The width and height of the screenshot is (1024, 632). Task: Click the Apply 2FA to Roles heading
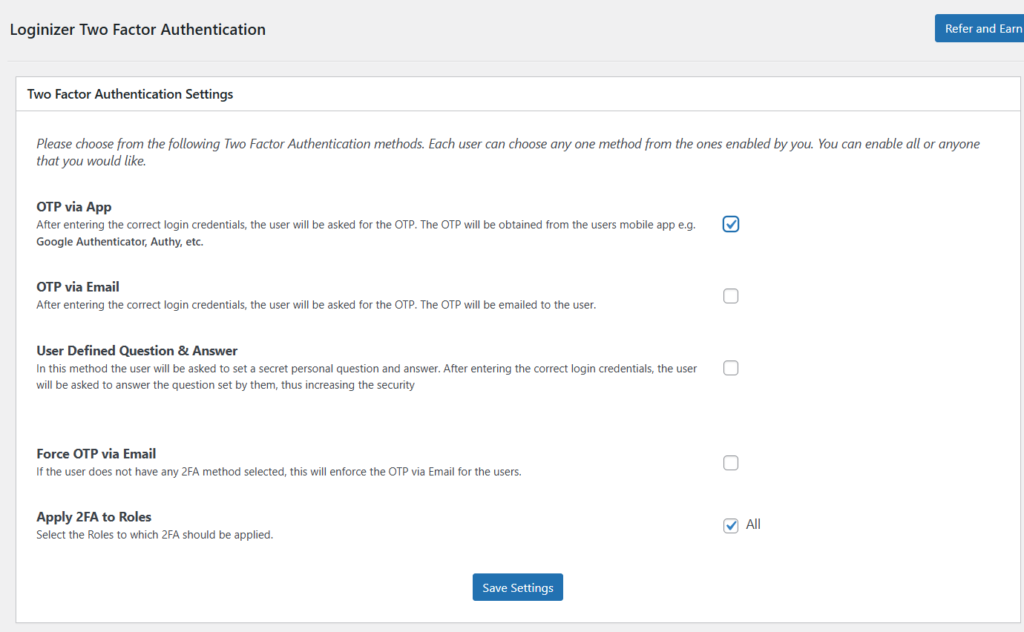tap(94, 517)
